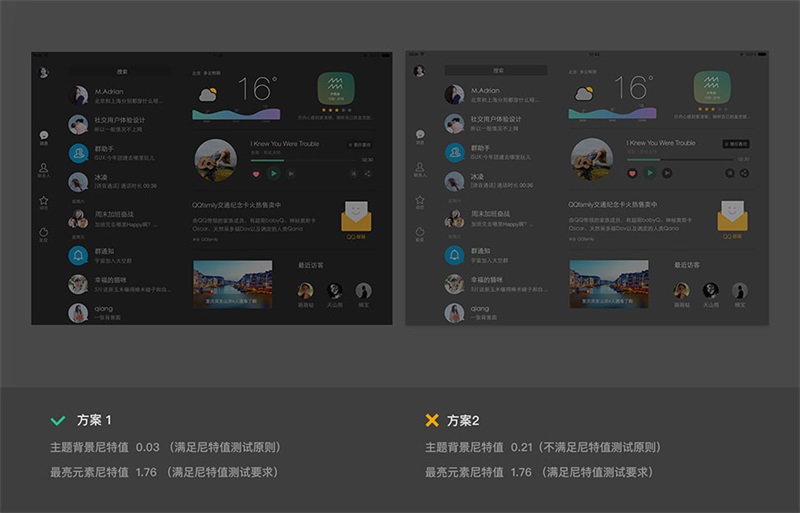Click weather cloud icon in left mockup
The image size is (800, 513).
209,95
